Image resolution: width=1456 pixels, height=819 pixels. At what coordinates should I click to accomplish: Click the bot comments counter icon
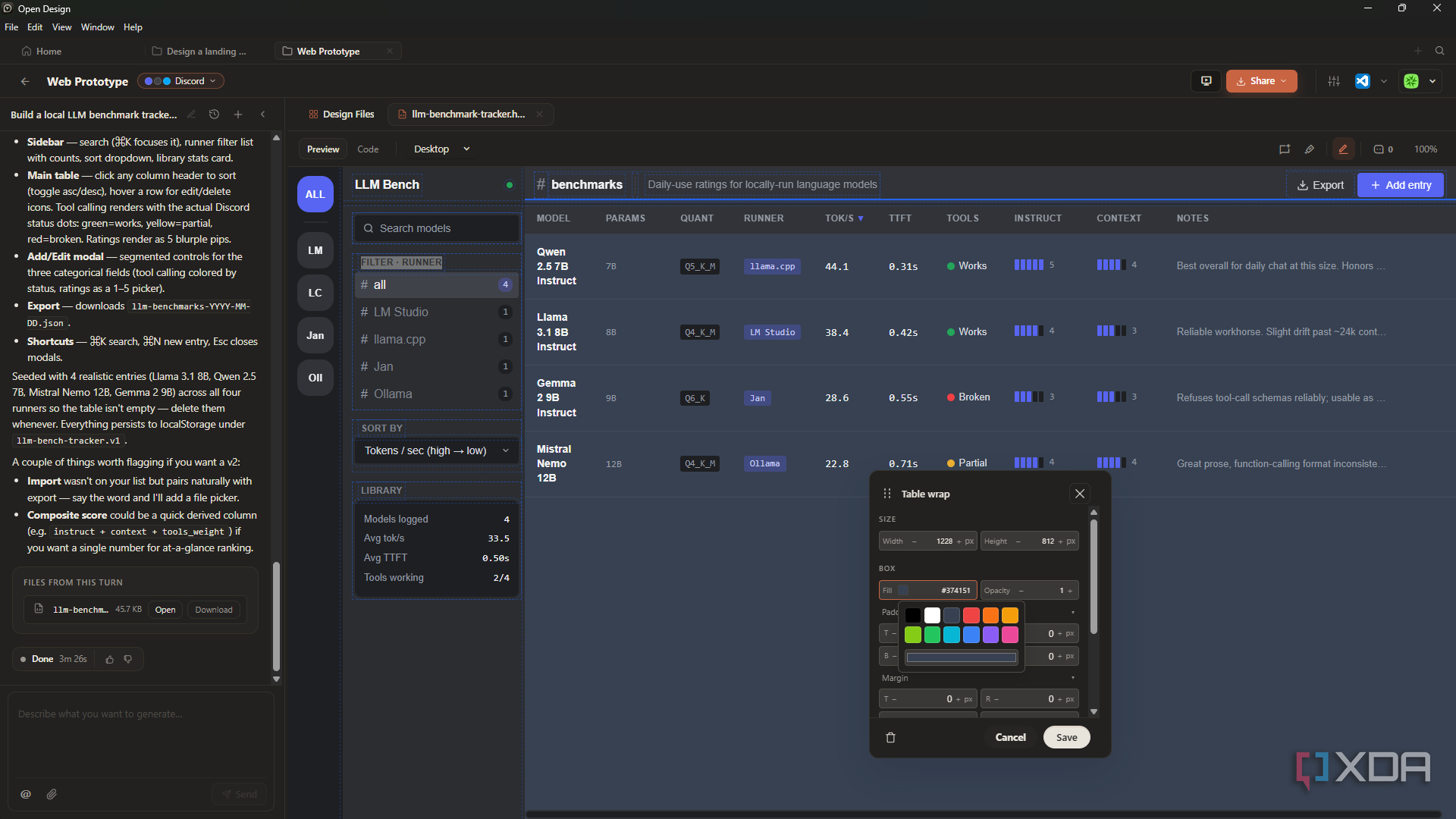coord(1383,149)
